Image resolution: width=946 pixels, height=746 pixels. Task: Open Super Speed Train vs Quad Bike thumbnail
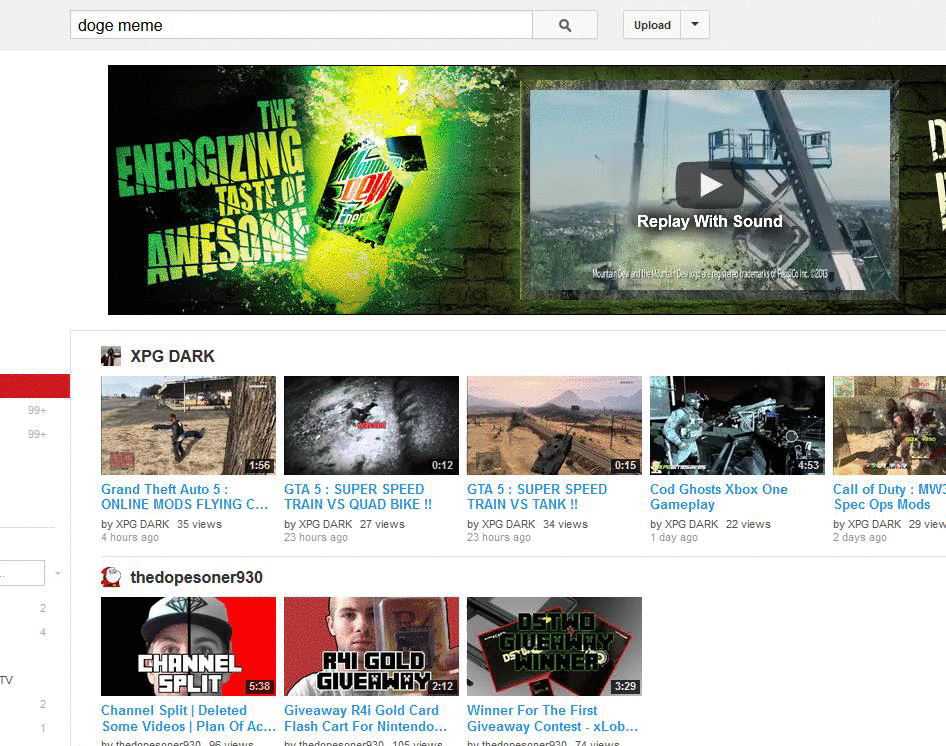(x=371, y=425)
